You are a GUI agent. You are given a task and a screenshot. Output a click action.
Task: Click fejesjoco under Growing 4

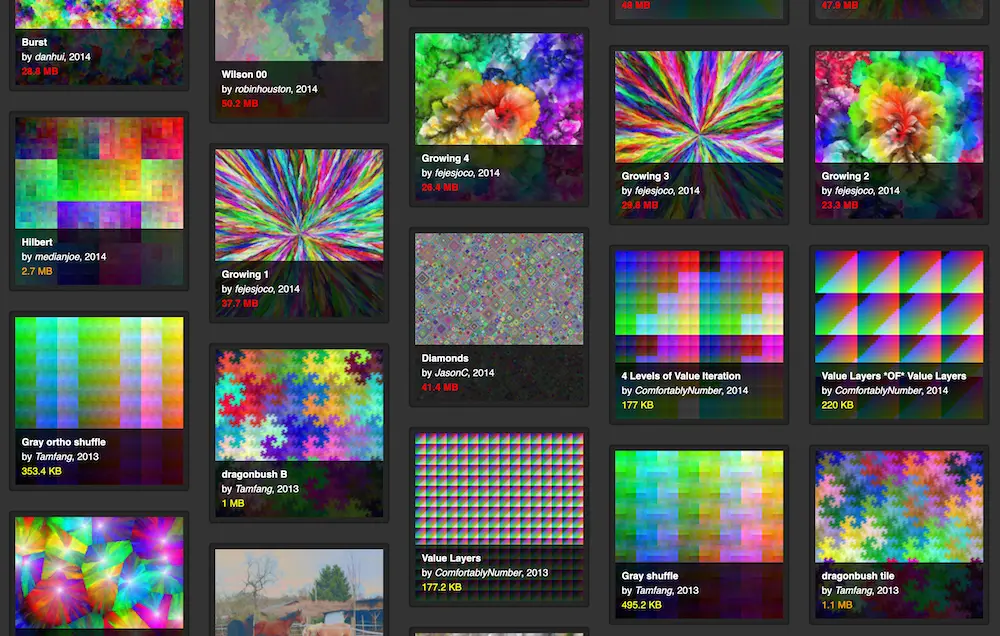click(454, 173)
